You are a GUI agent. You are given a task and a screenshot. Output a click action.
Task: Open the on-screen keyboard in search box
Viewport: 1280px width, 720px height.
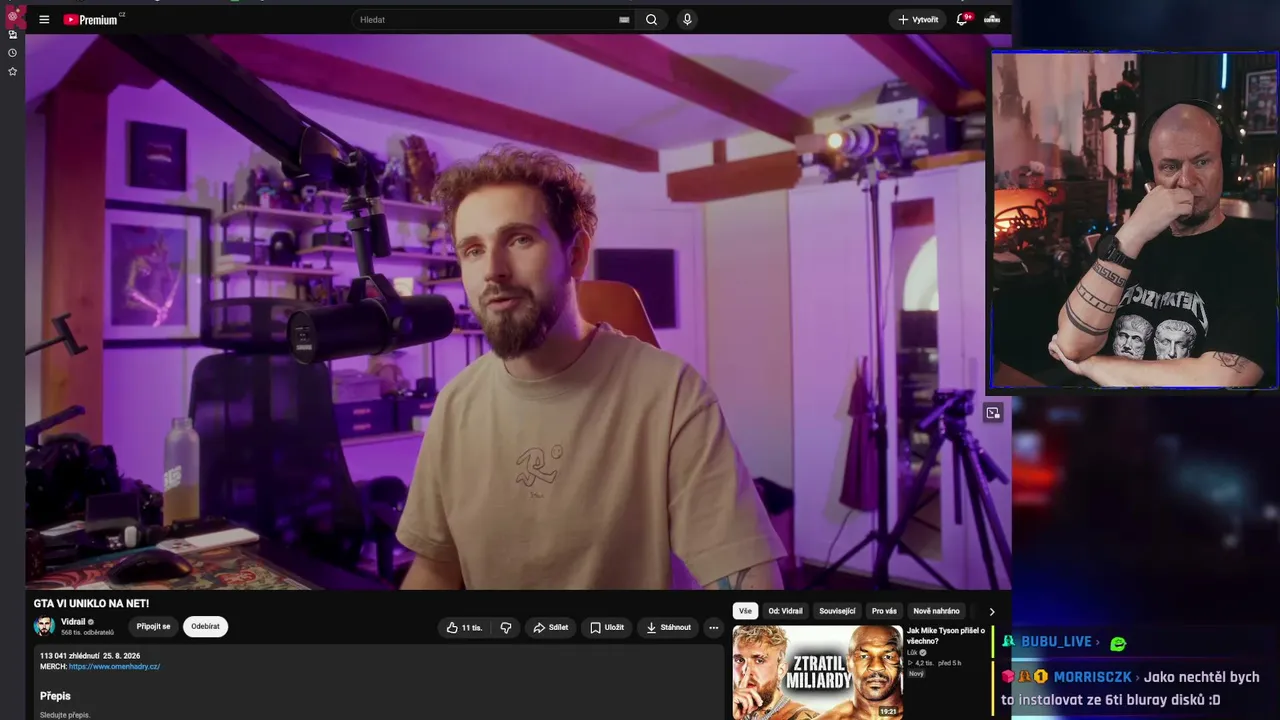tap(624, 19)
